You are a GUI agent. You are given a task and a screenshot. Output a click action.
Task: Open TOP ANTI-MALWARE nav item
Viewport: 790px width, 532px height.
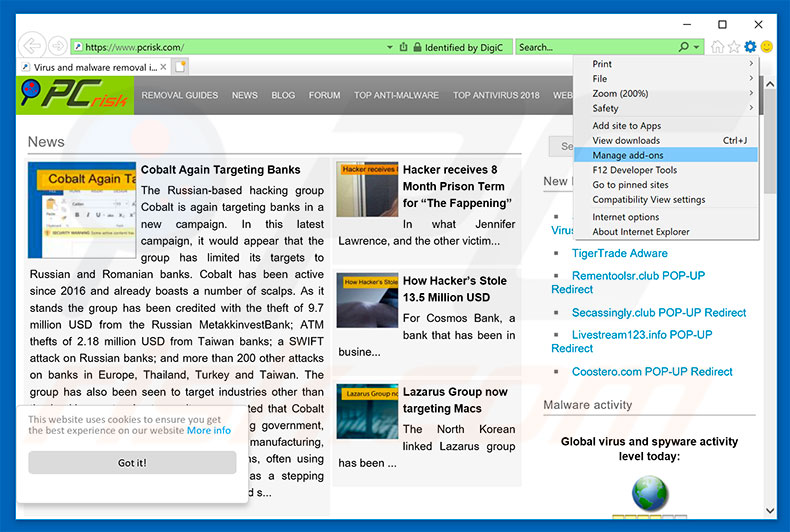(397, 95)
